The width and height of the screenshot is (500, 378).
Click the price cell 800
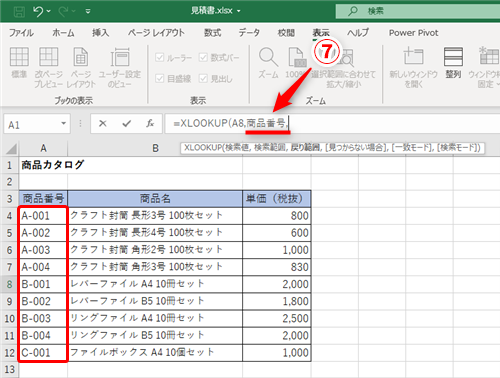click(x=277, y=216)
